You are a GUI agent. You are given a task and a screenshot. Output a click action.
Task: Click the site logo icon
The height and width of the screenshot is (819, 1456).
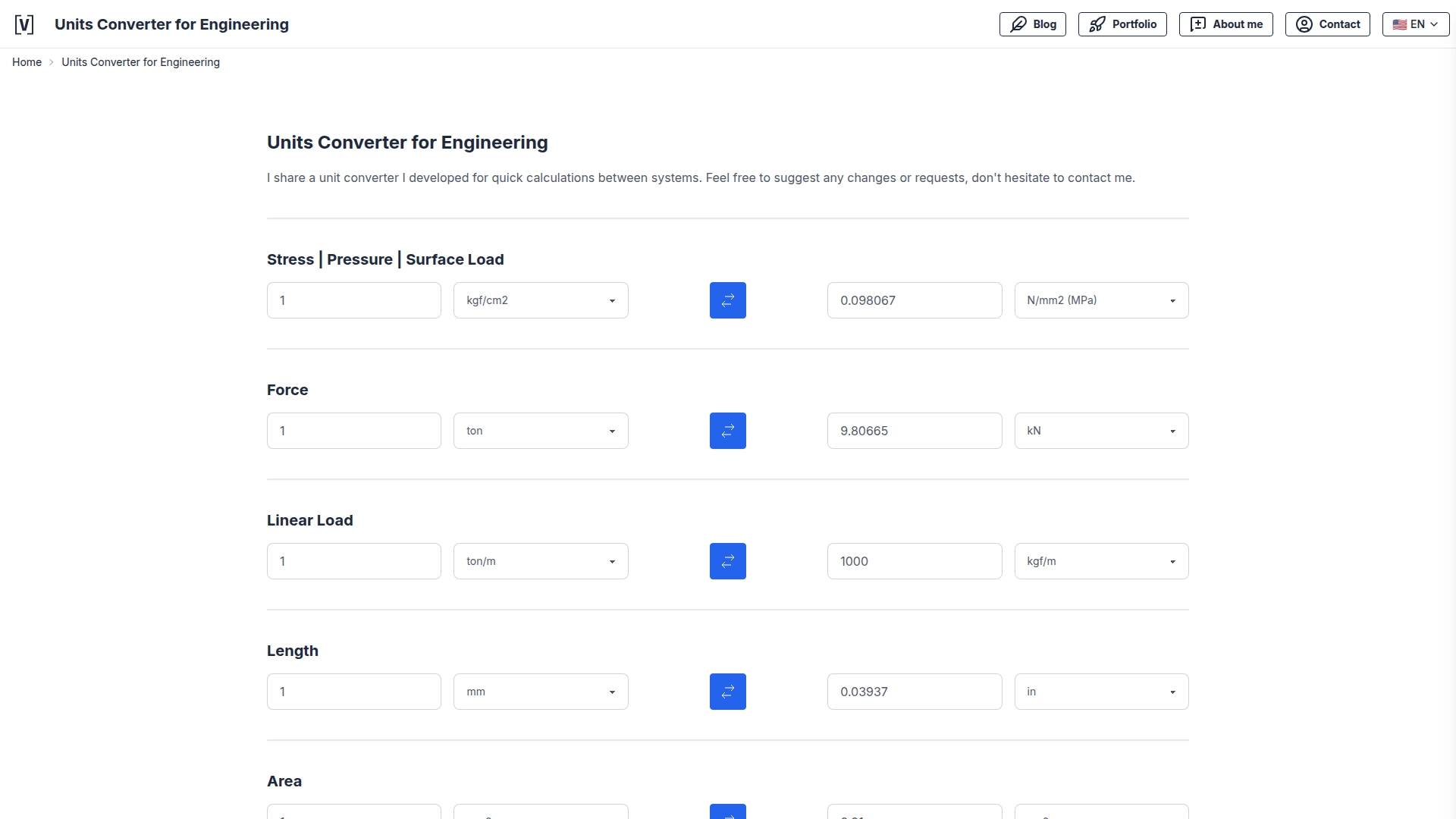click(24, 24)
